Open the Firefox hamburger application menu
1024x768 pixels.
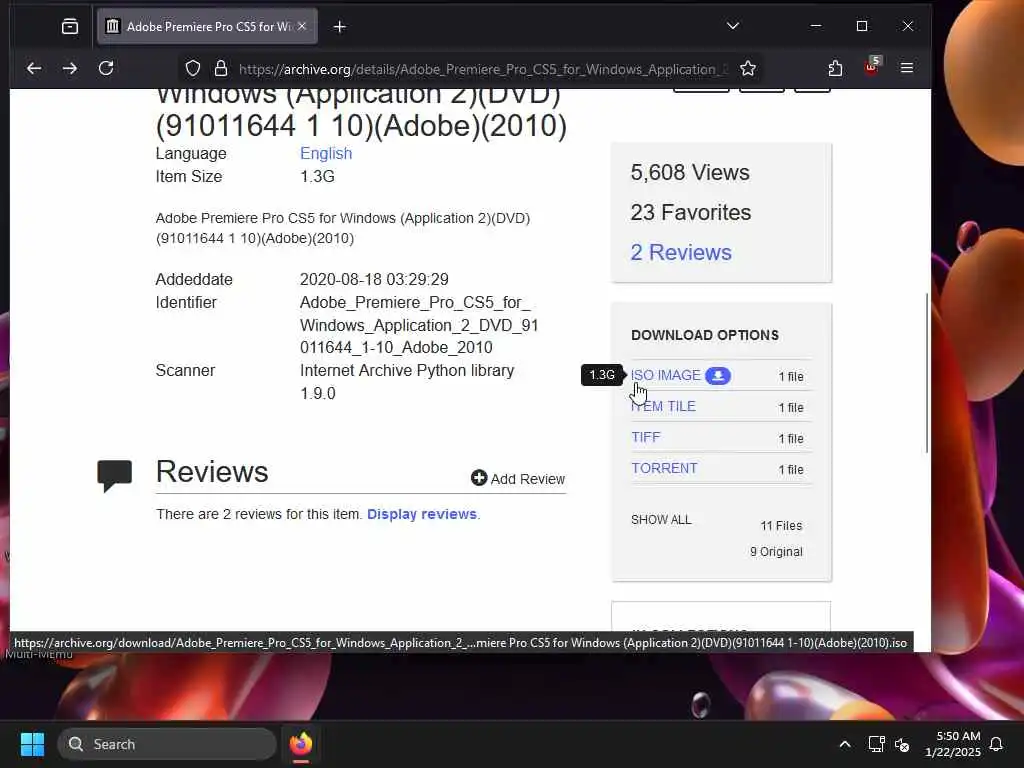click(x=906, y=68)
